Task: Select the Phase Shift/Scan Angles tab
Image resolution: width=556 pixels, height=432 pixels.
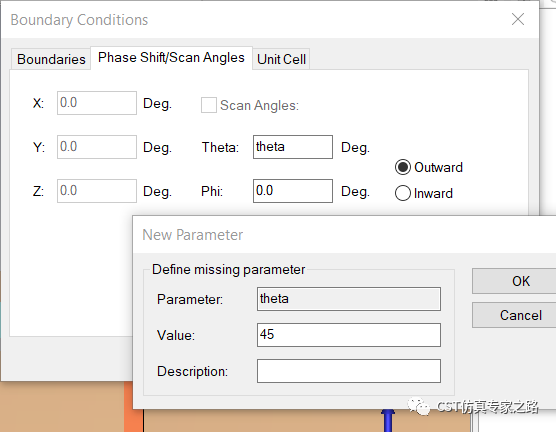Action: point(171,58)
